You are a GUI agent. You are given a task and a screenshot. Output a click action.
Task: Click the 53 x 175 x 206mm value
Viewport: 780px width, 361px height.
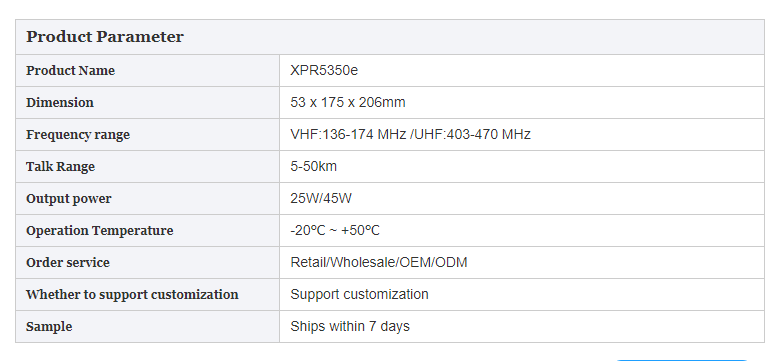(348, 102)
